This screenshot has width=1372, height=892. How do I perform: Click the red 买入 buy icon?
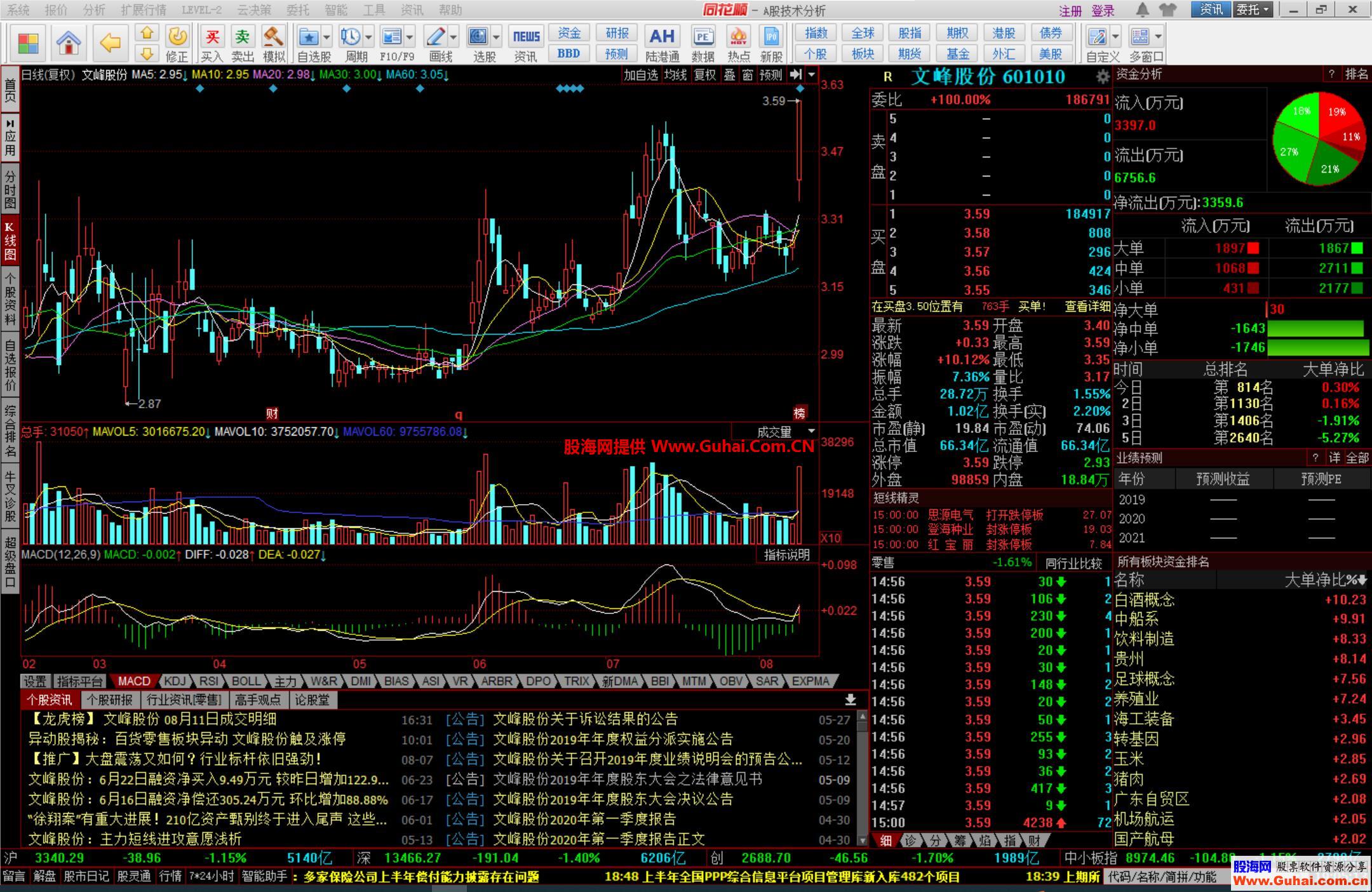point(212,36)
